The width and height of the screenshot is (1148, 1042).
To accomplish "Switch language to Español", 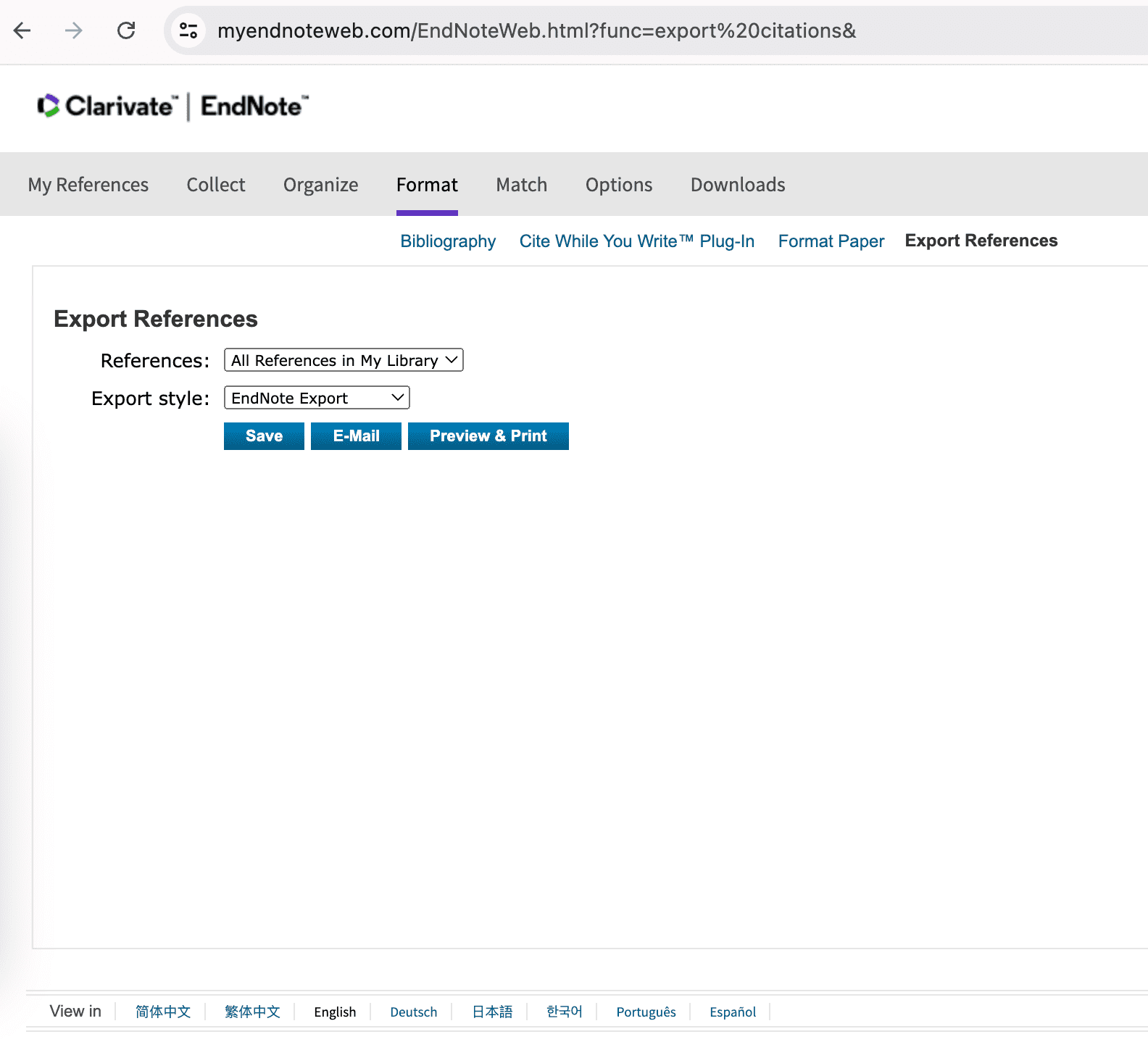I will click(733, 1012).
